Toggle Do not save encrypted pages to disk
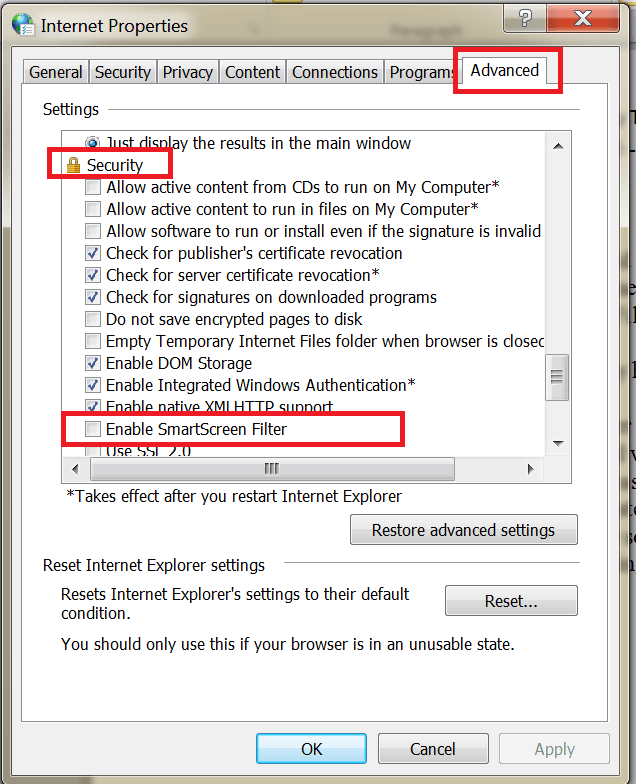Screen dimensions: 636x784 [93, 319]
